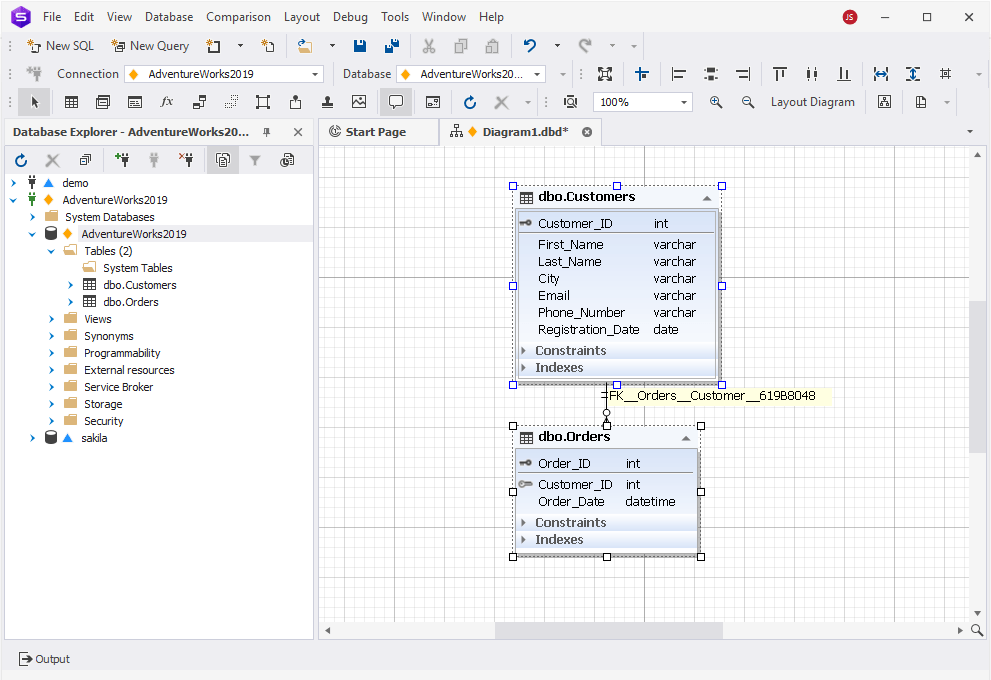Expand the Constraints section of dbo.Customers

pyautogui.click(x=524, y=350)
